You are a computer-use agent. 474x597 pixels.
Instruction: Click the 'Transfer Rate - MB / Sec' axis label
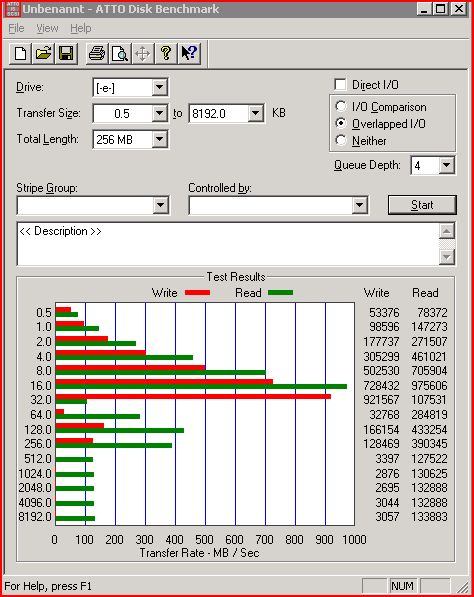[199, 553]
